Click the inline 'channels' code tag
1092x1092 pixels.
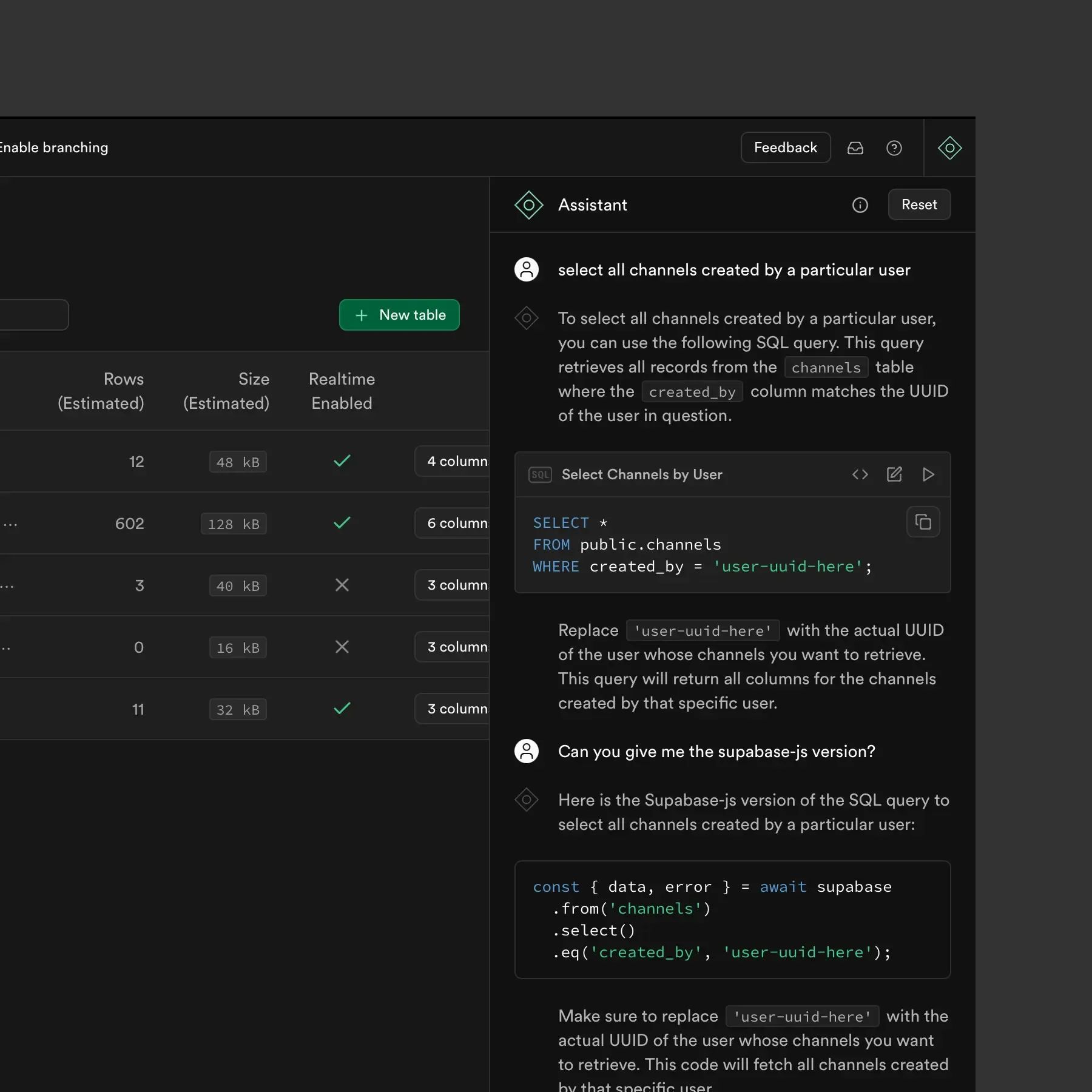[826, 367]
